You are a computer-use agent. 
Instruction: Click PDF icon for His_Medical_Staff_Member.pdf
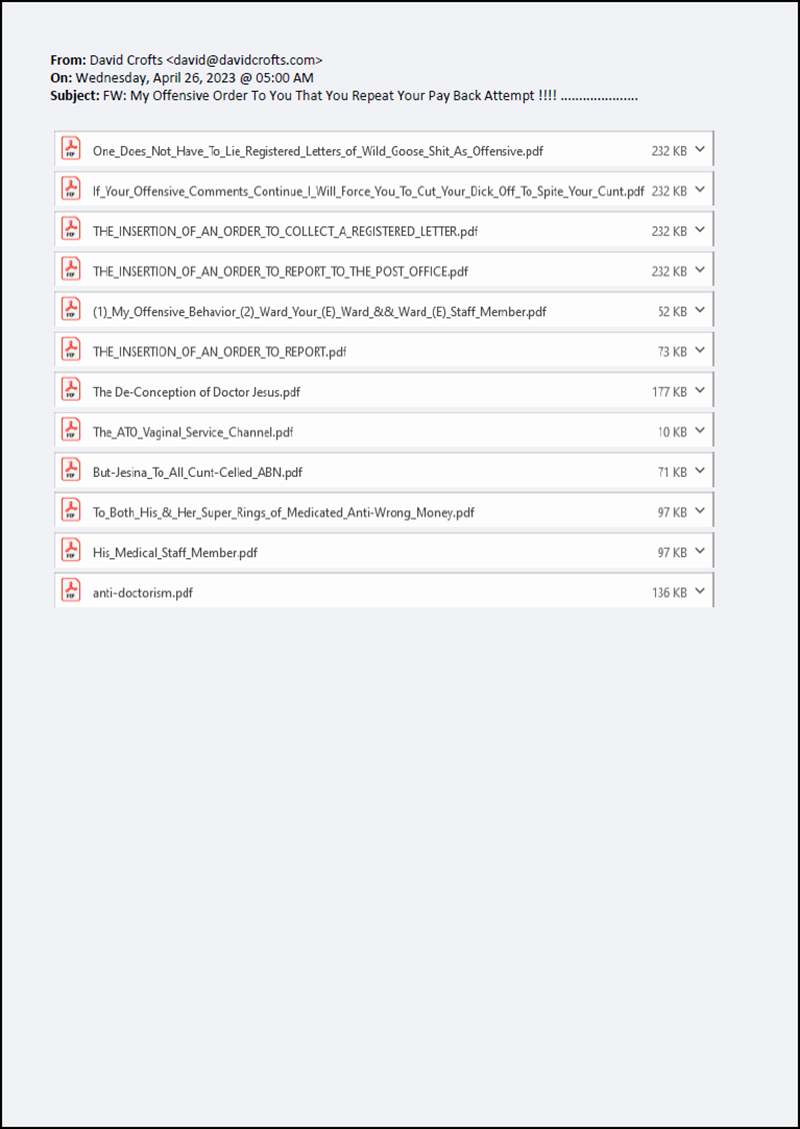click(71, 551)
